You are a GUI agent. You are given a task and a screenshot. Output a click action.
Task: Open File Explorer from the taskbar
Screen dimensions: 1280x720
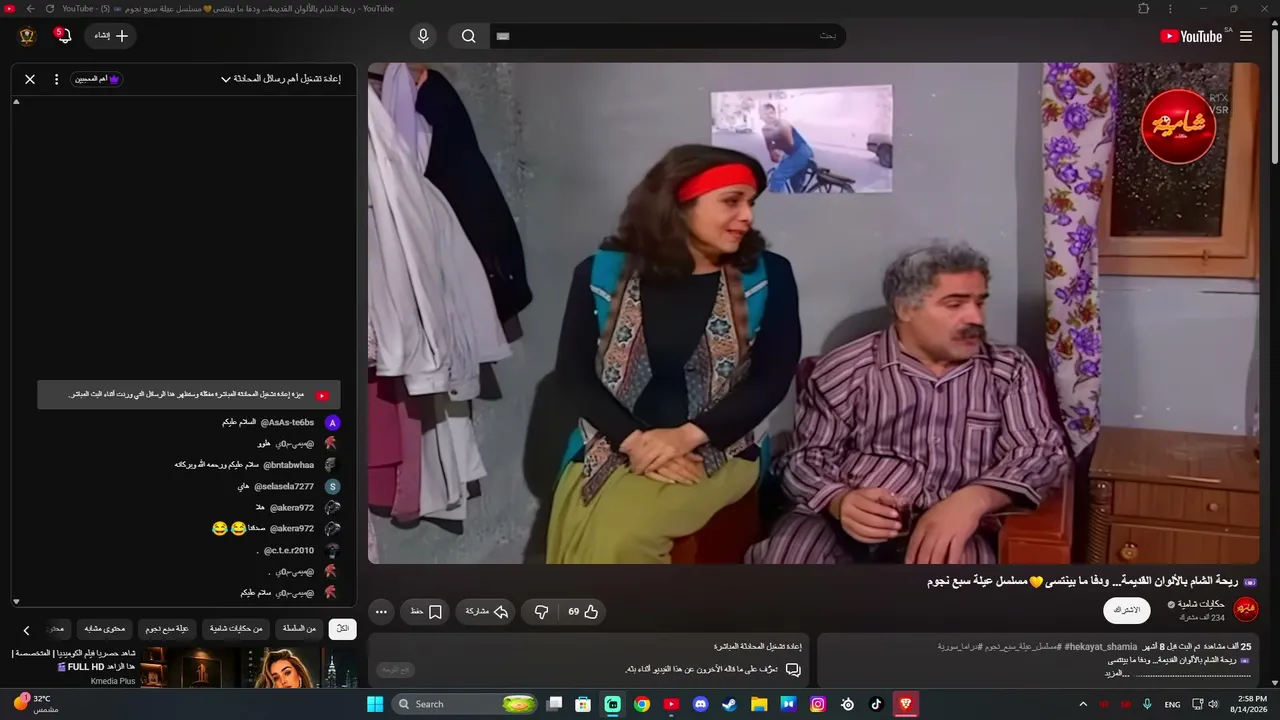click(x=759, y=704)
